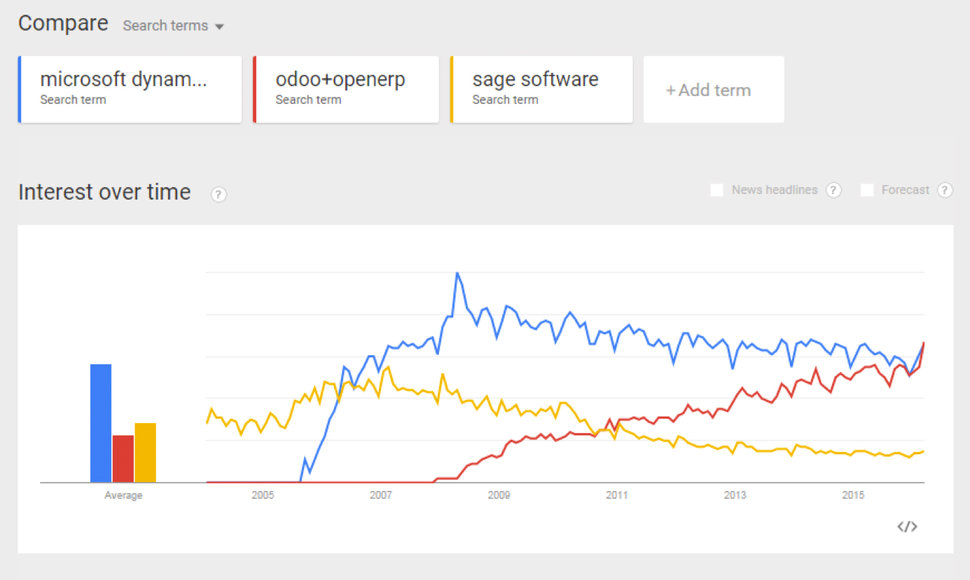Tick the Forecast checkbox

[867, 190]
